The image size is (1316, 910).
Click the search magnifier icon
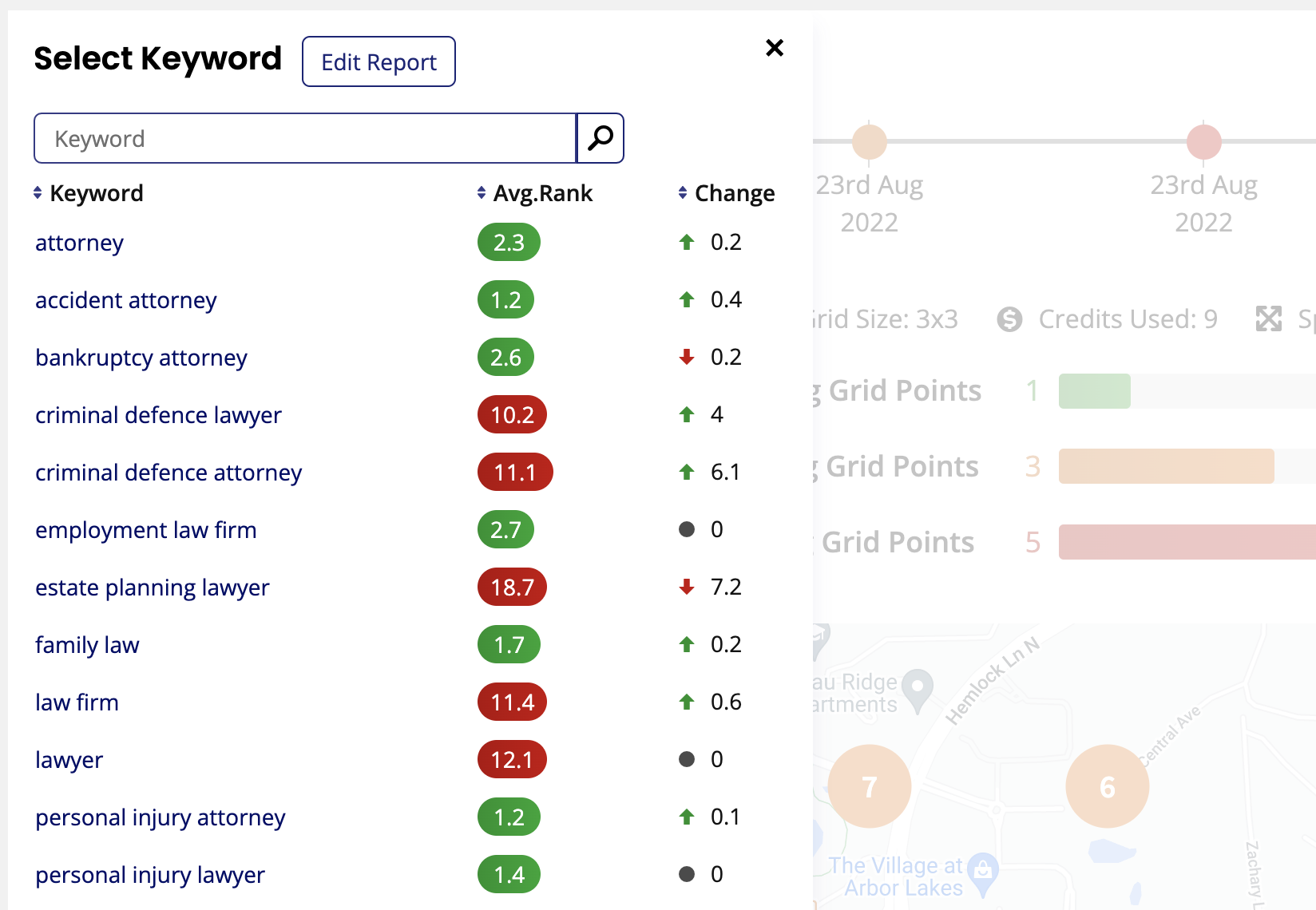pos(600,138)
